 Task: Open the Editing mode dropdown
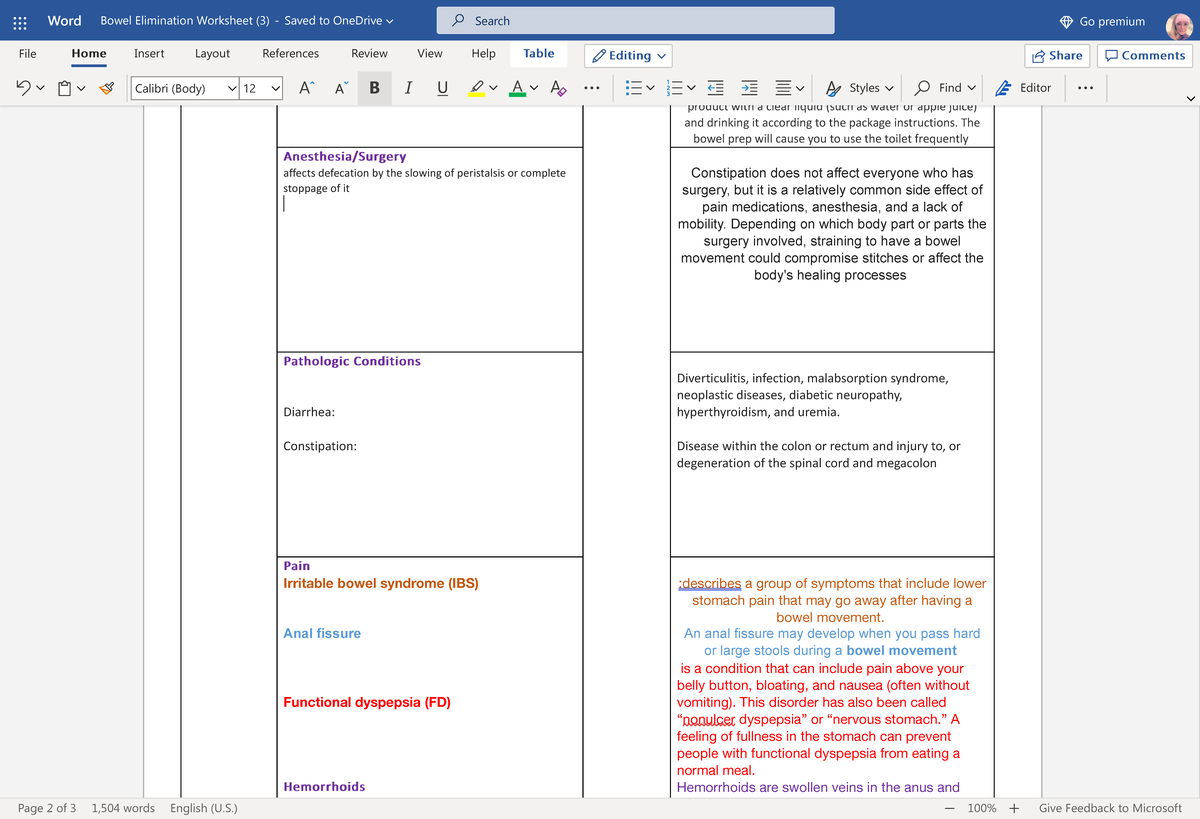pos(627,55)
